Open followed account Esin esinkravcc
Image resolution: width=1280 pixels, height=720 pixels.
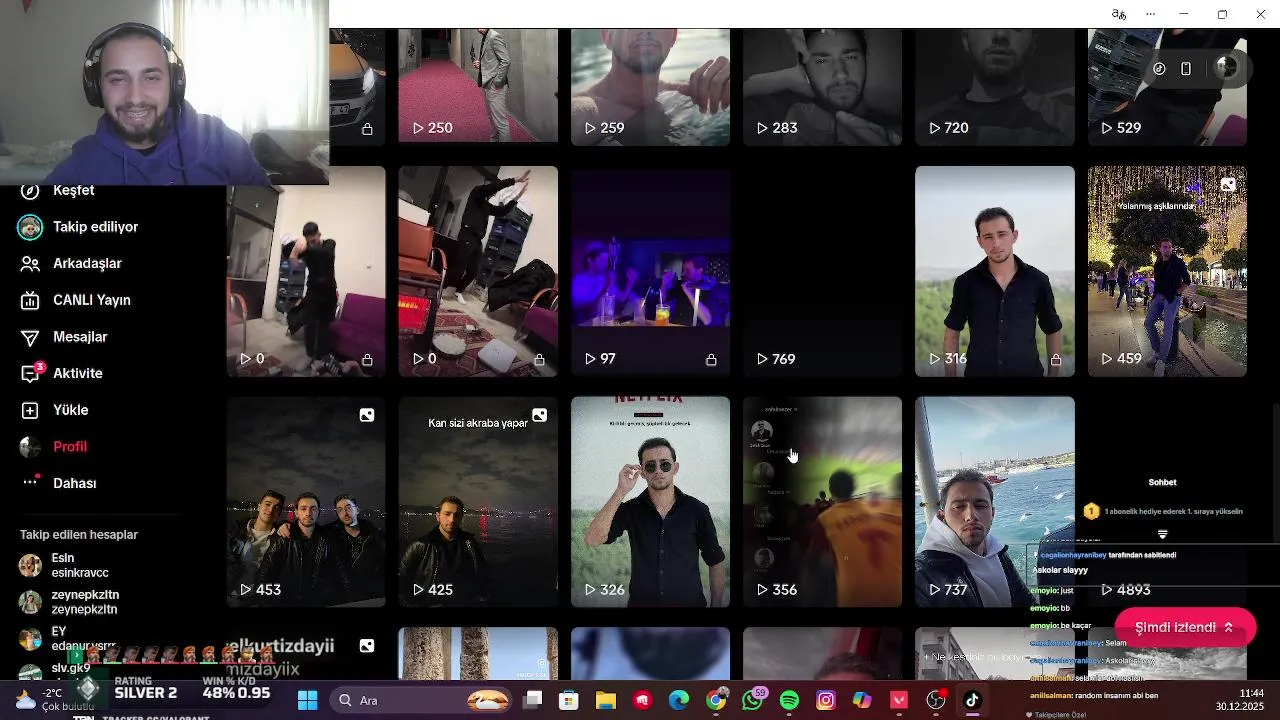[65, 565]
